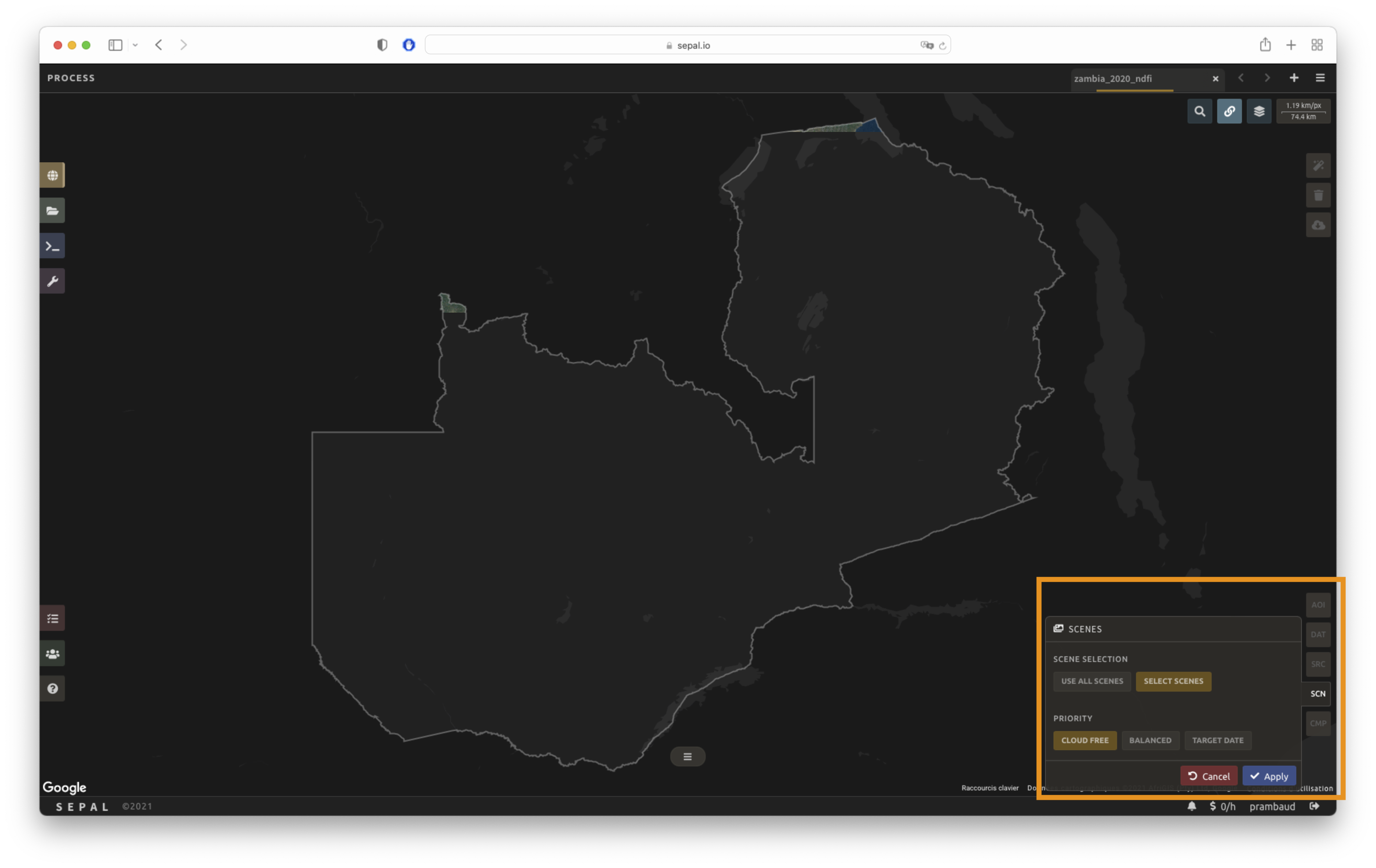
Task: Open the Process globe icon in sidebar
Action: 52,175
